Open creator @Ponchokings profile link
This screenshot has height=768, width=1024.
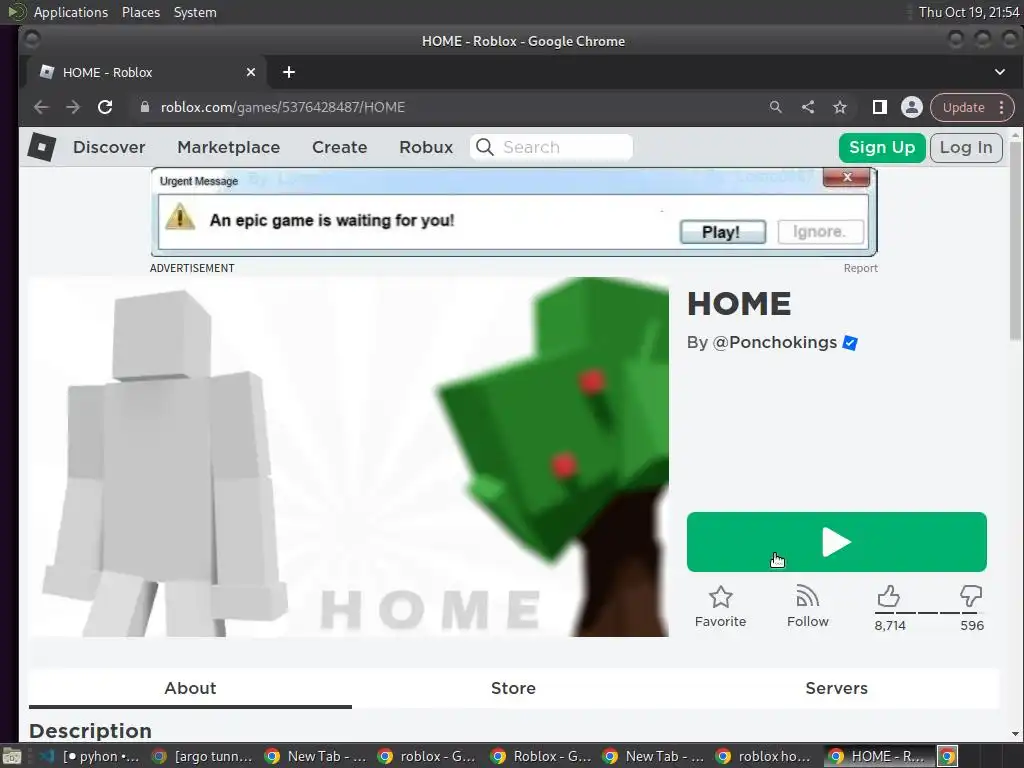tap(775, 342)
